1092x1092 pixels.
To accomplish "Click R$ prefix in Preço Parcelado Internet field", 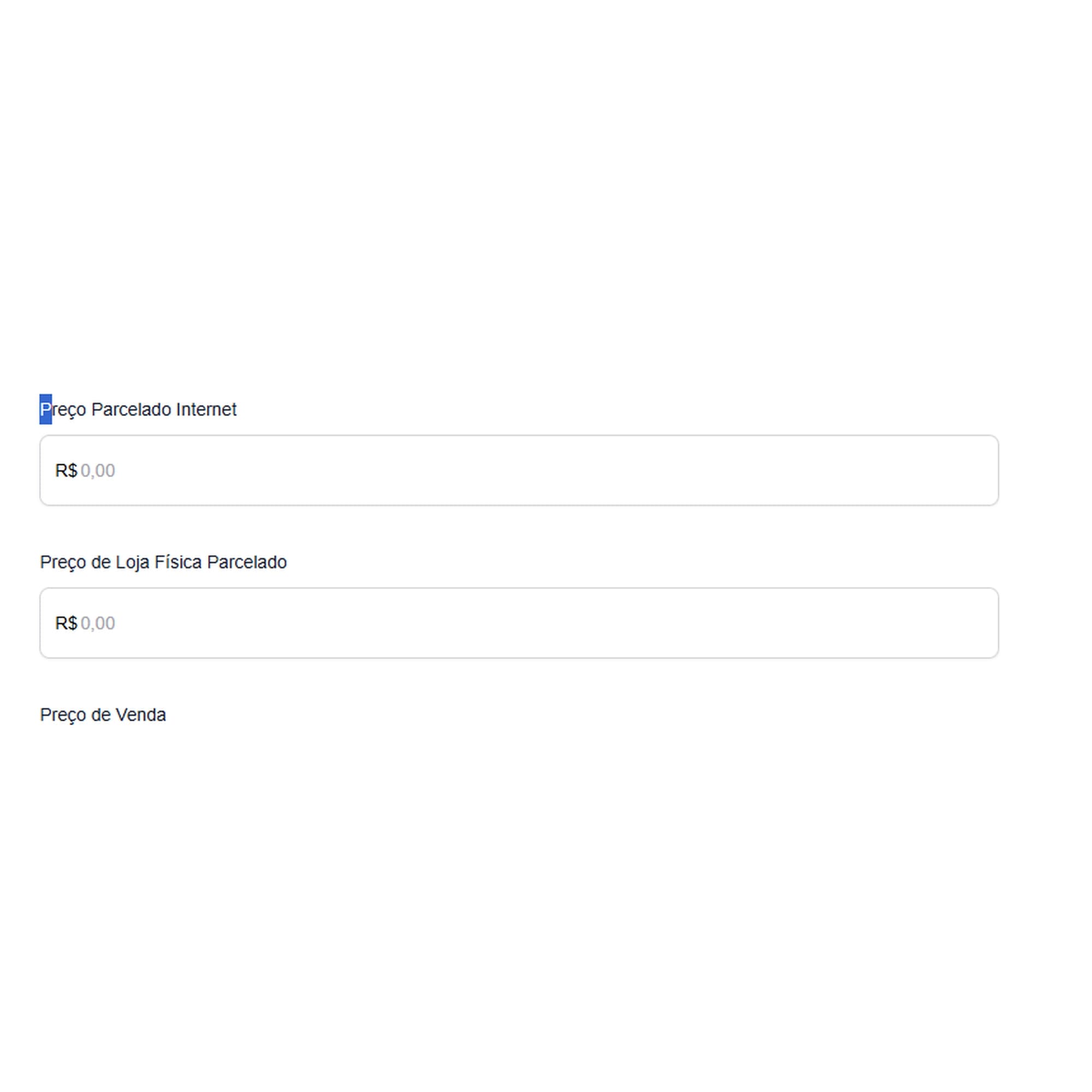I will tap(66, 470).
